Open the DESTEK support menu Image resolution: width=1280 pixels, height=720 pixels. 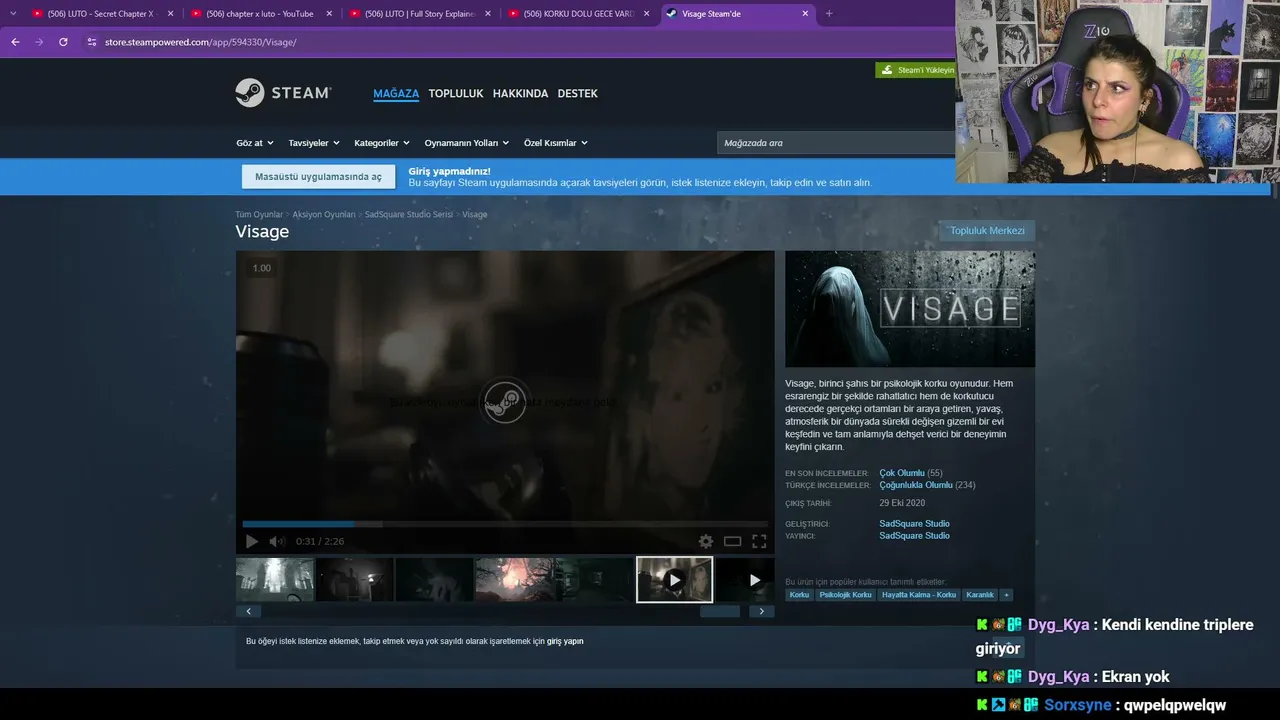[x=578, y=94]
